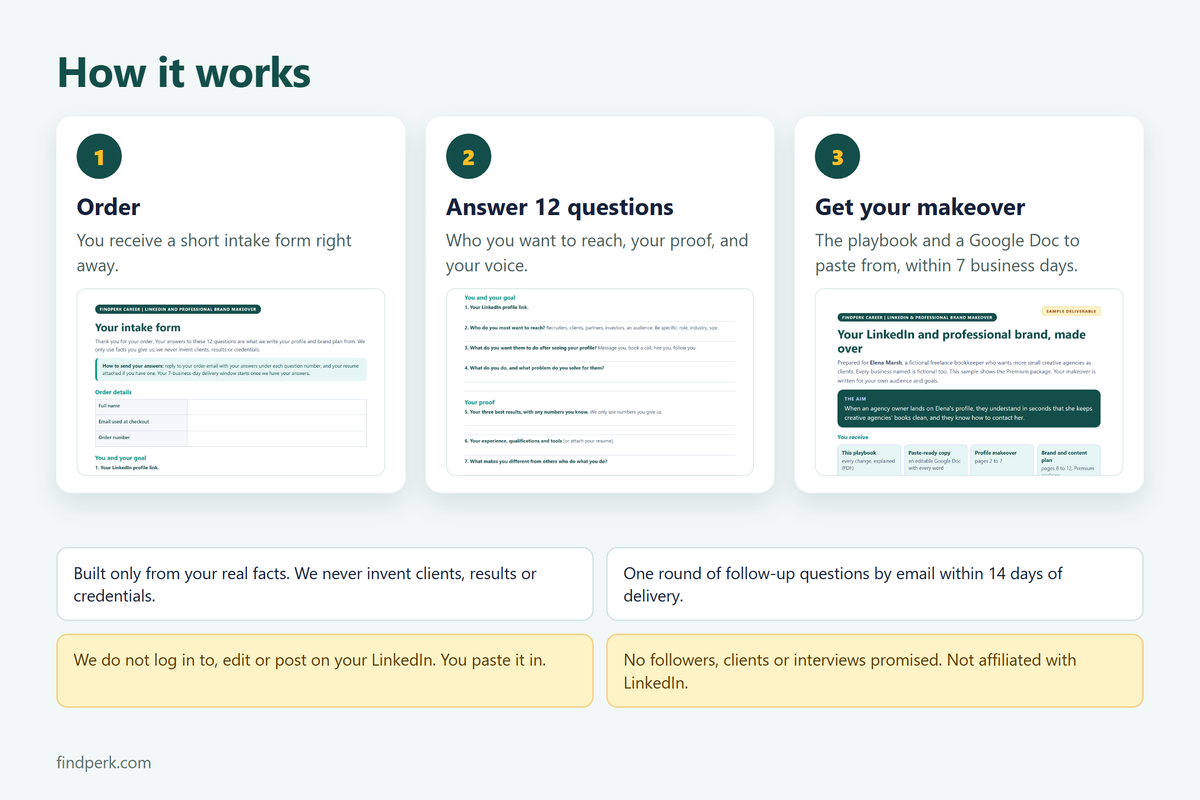Click "Built only from your real facts" box
The width and height of the screenshot is (1200, 800).
click(325, 584)
